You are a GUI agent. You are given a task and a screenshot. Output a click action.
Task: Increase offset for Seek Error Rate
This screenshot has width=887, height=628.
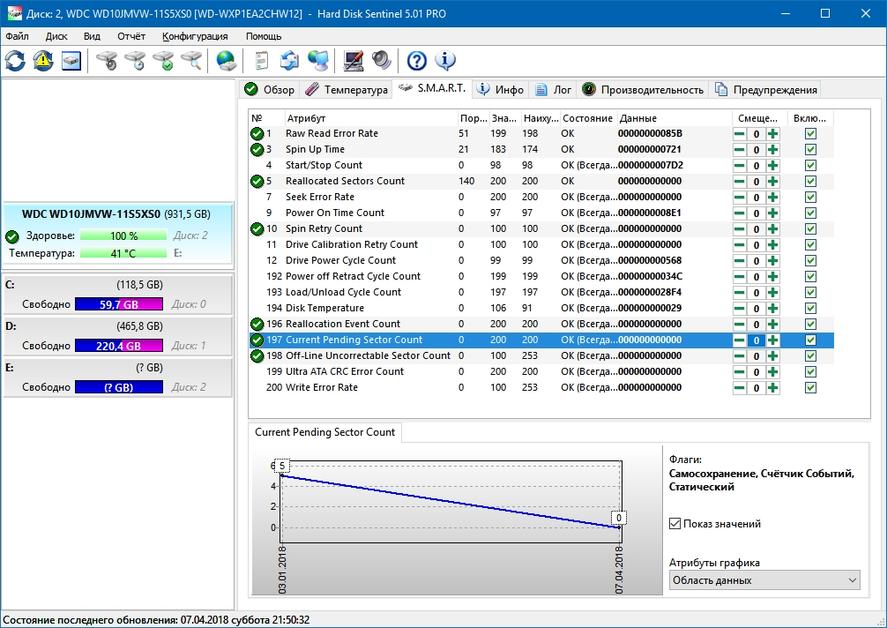pos(773,197)
